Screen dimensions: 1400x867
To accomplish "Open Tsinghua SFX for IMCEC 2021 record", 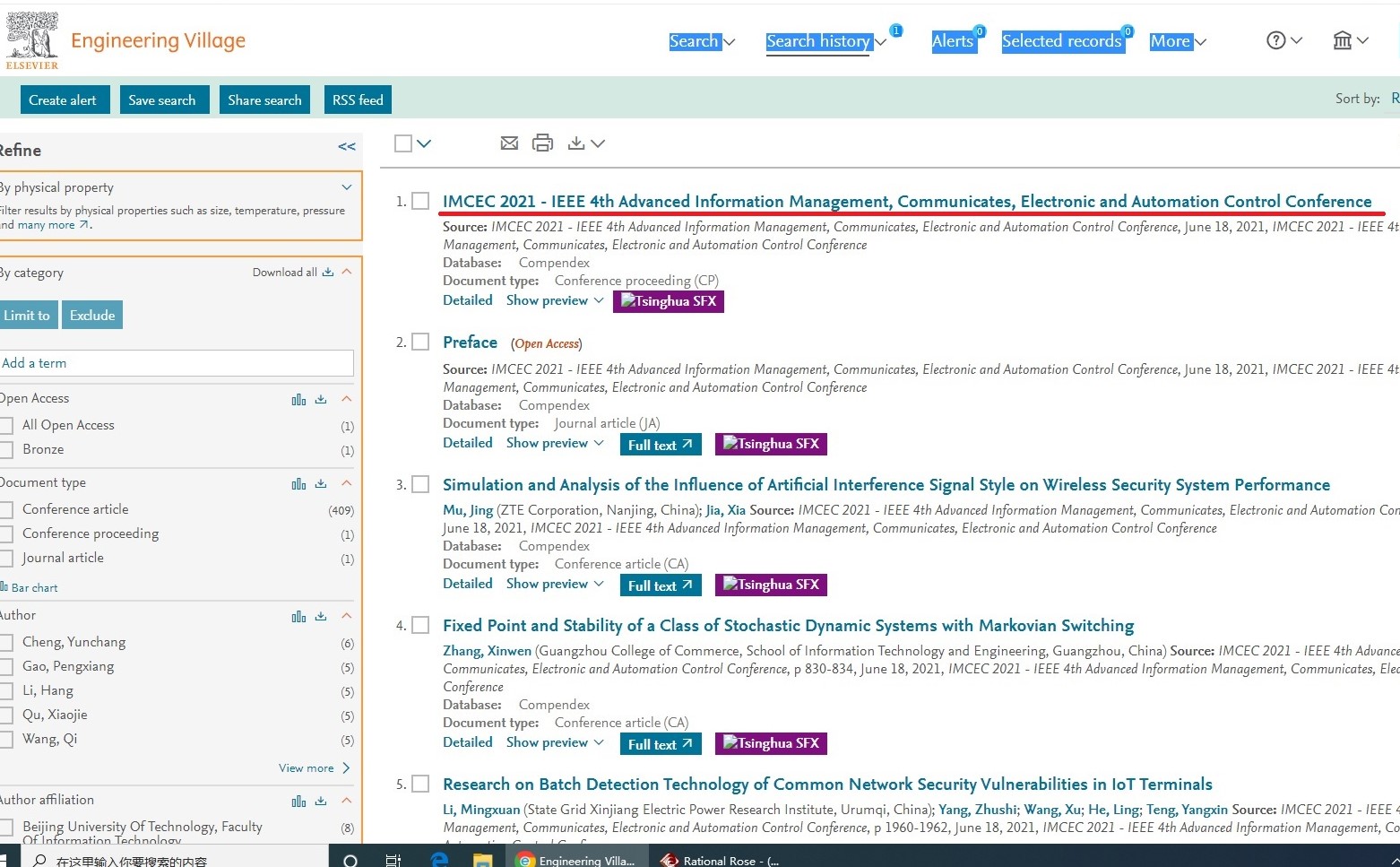I will 669,301.
